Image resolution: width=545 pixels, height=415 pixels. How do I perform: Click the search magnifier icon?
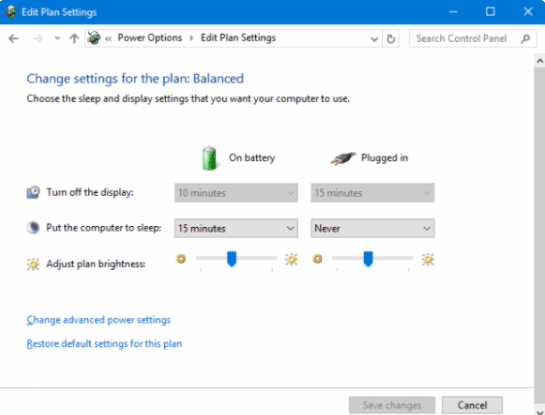click(x=525, y=39)
